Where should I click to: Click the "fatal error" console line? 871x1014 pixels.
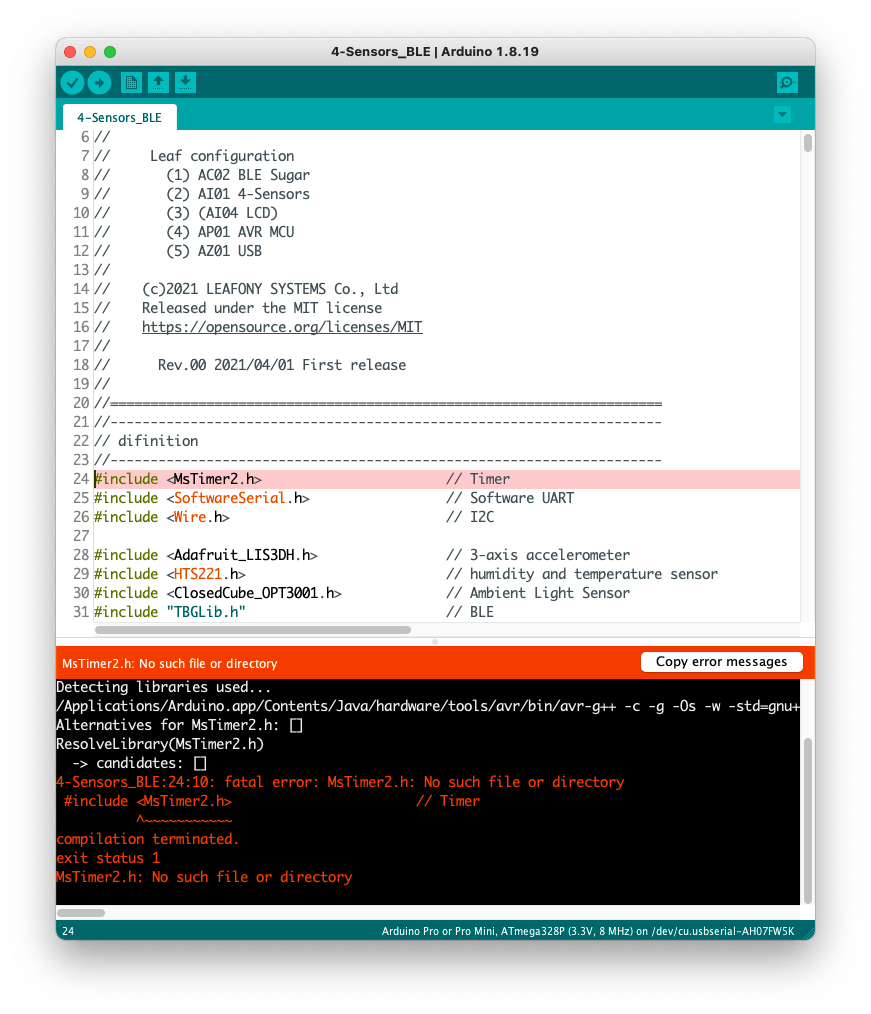coord(340,782)
